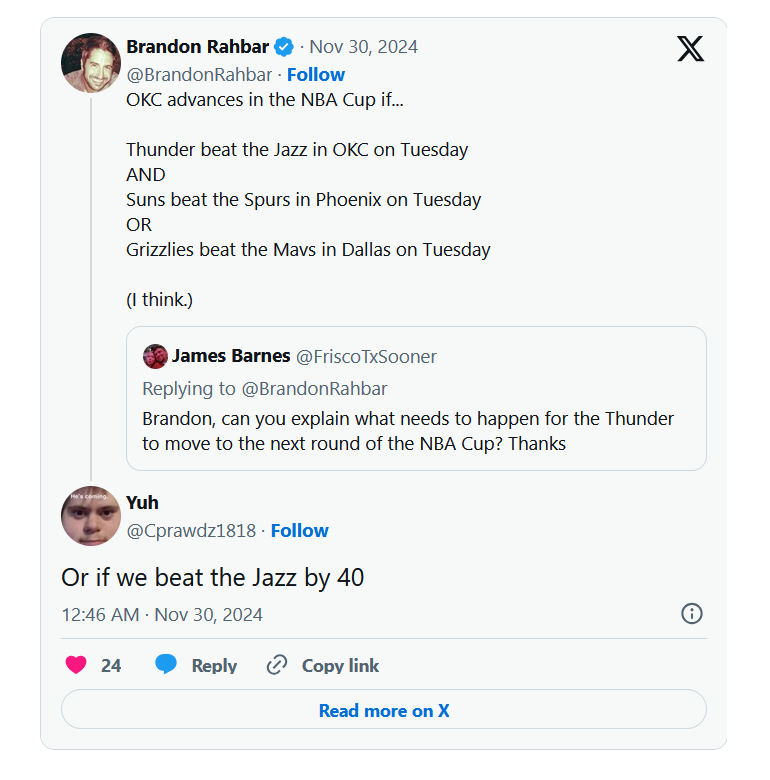Click James Barnes' small avatar

155,356
